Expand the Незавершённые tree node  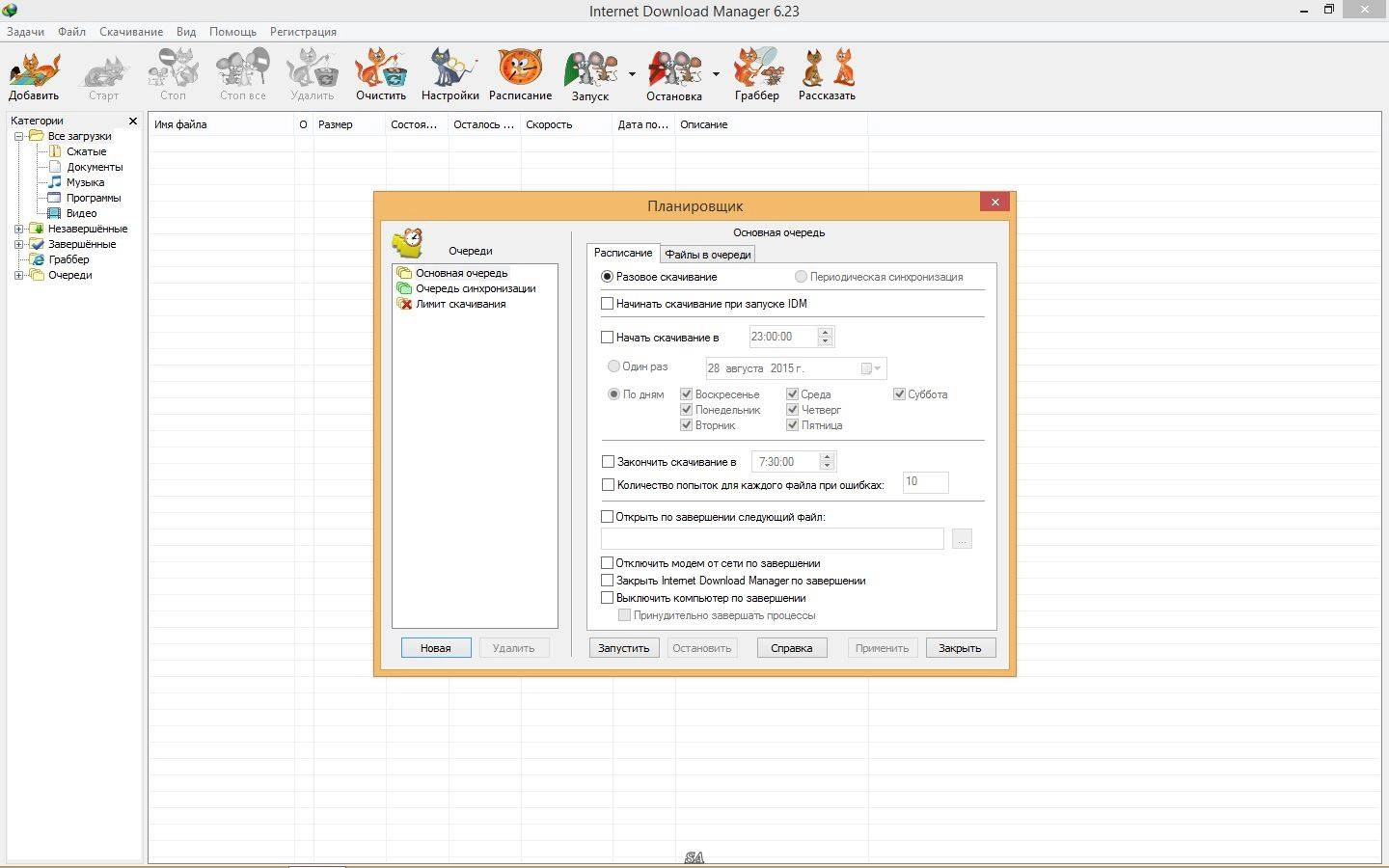point(18,229)
